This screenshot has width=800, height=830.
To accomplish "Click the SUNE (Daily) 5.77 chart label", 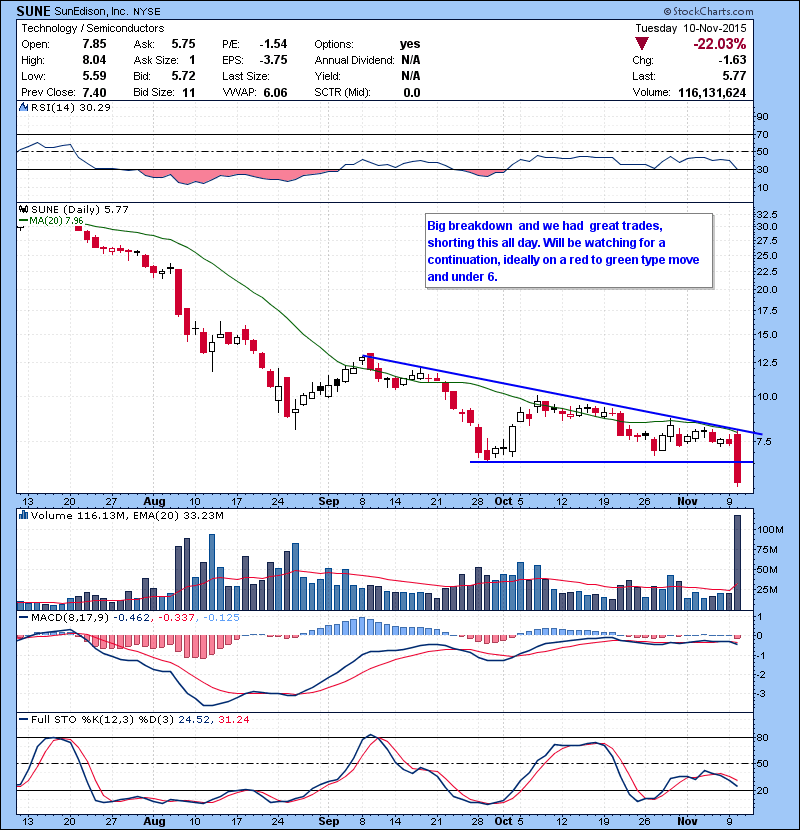I will (80, 210).
